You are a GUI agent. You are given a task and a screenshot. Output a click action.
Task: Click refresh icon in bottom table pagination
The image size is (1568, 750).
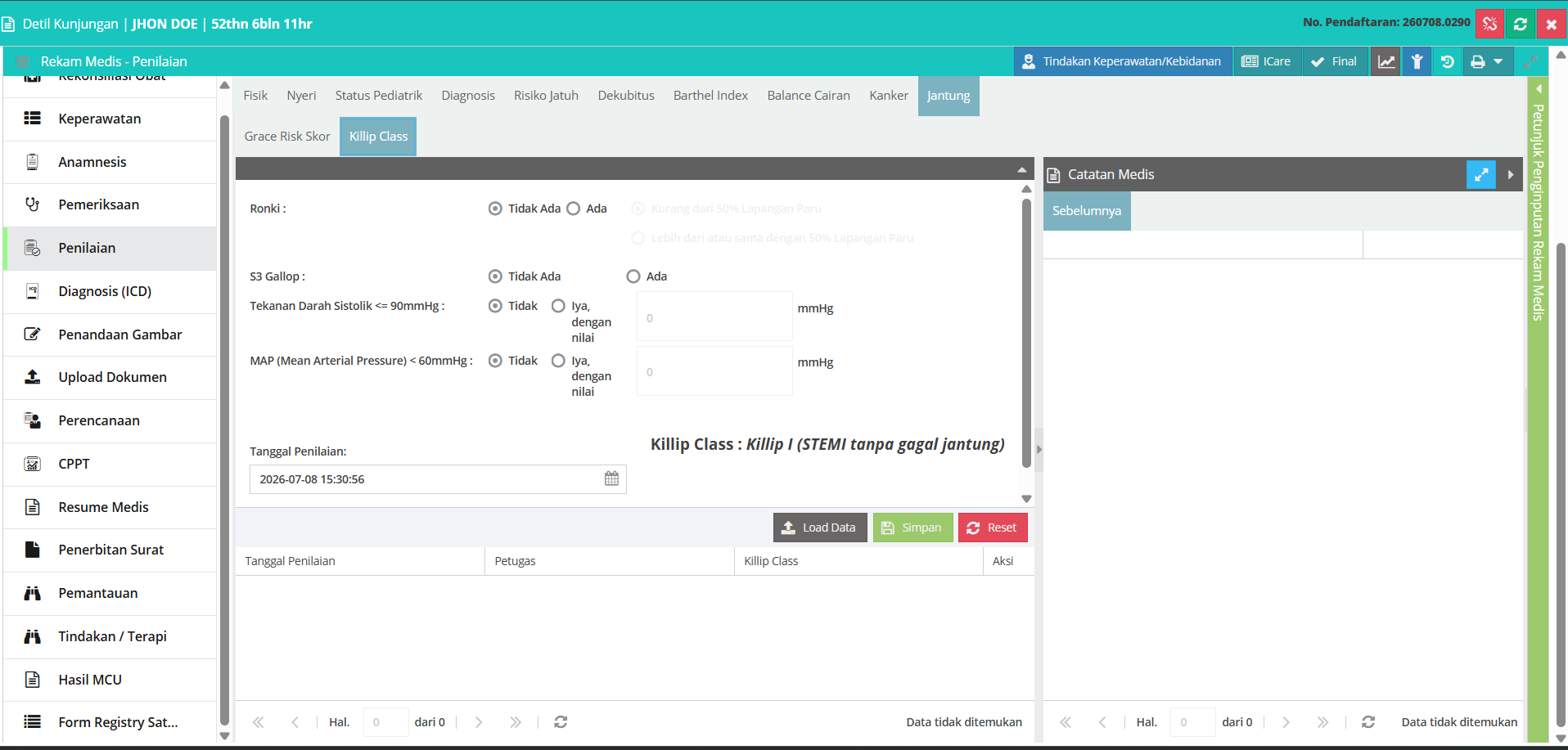pos(561,722)
